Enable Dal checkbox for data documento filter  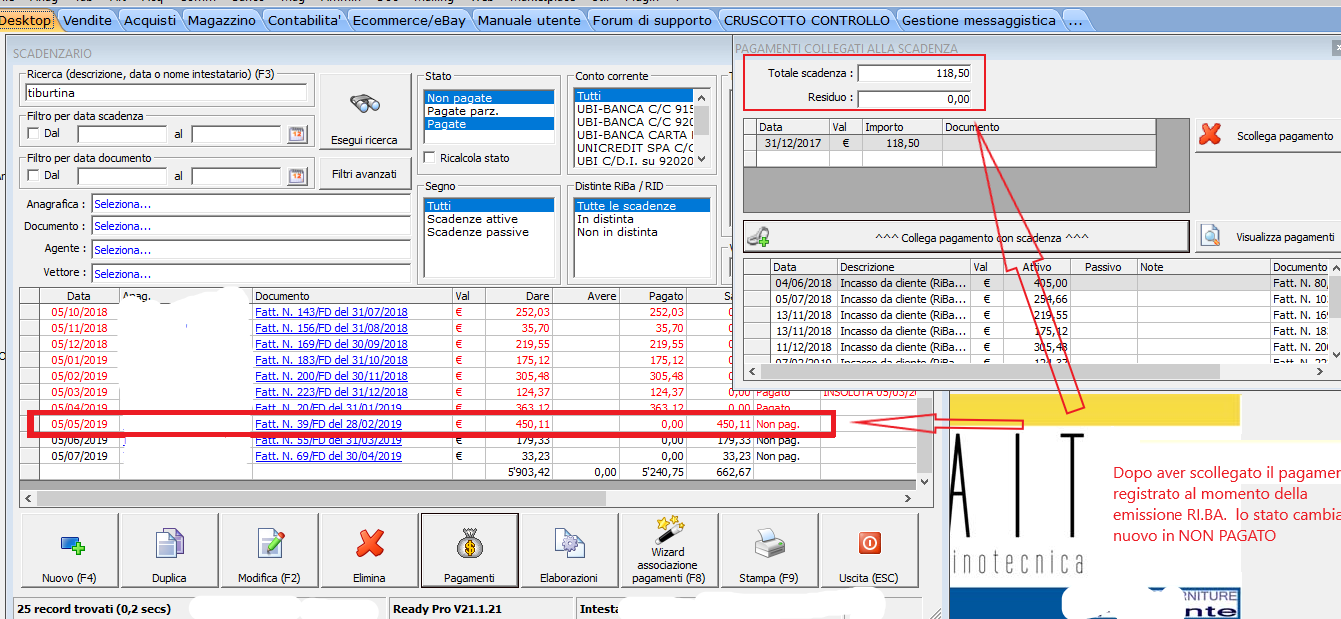(x=33, y=175)
